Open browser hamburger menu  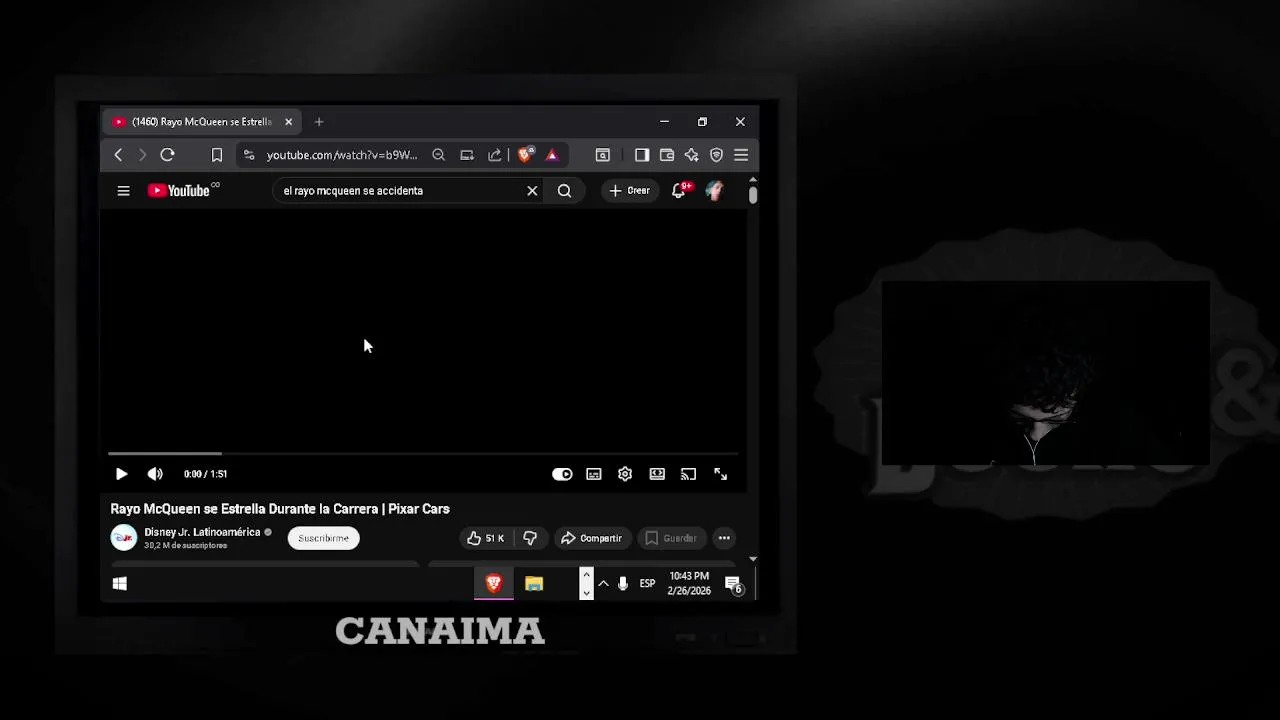click(x=741, y=155)
